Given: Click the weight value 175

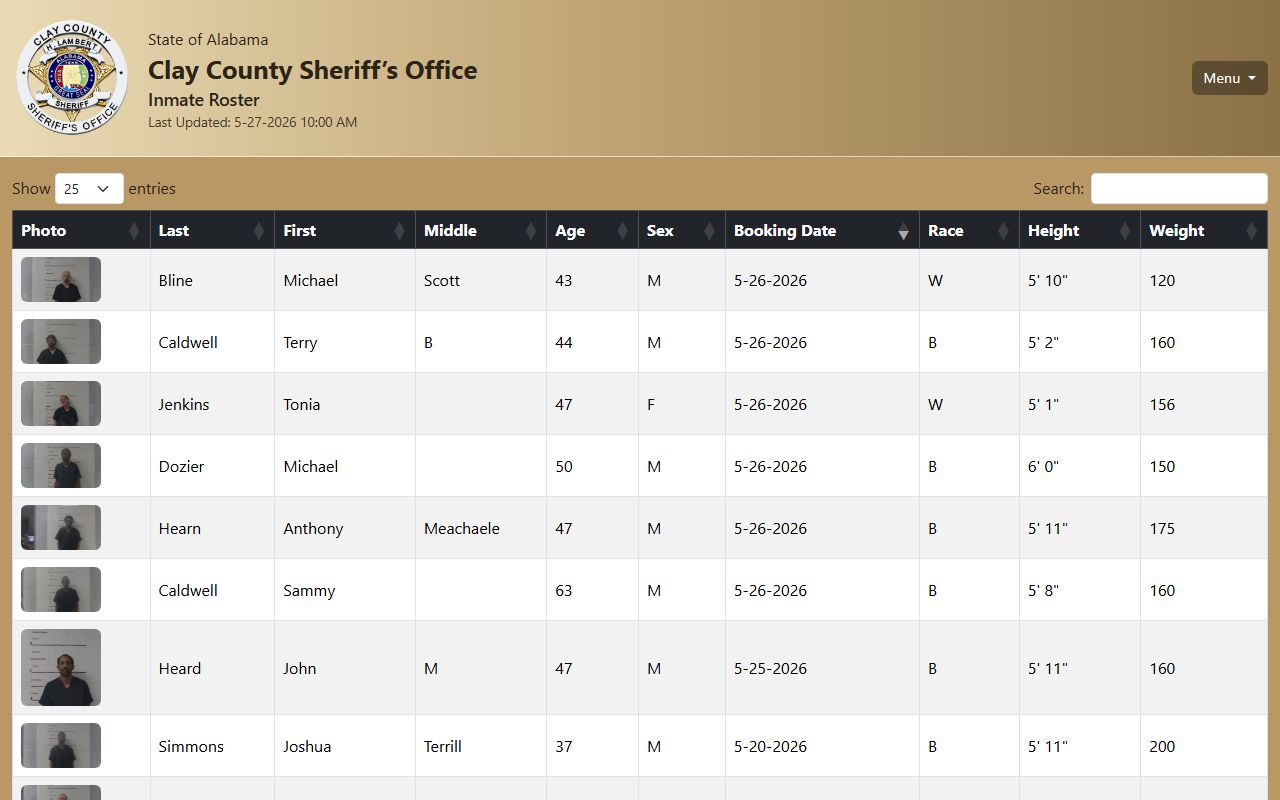Looking at the screenshot, I should (1162, 528).
